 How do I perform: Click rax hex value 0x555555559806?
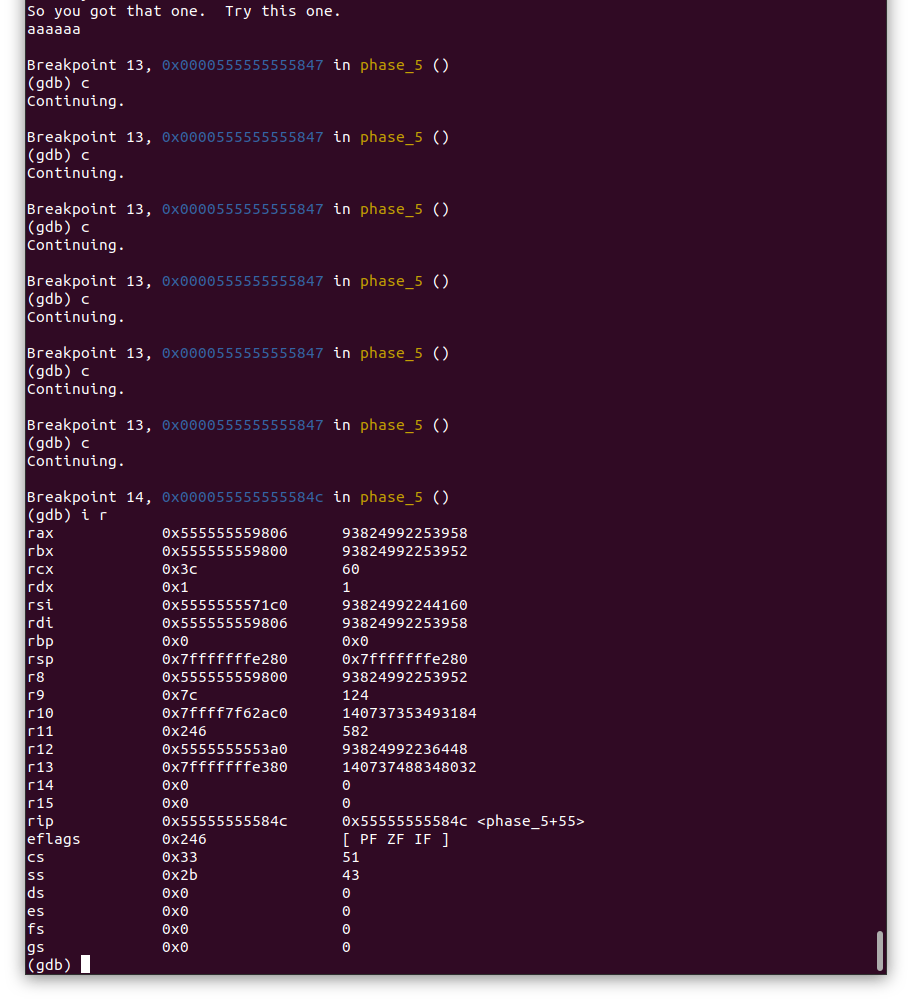point(224,533)
